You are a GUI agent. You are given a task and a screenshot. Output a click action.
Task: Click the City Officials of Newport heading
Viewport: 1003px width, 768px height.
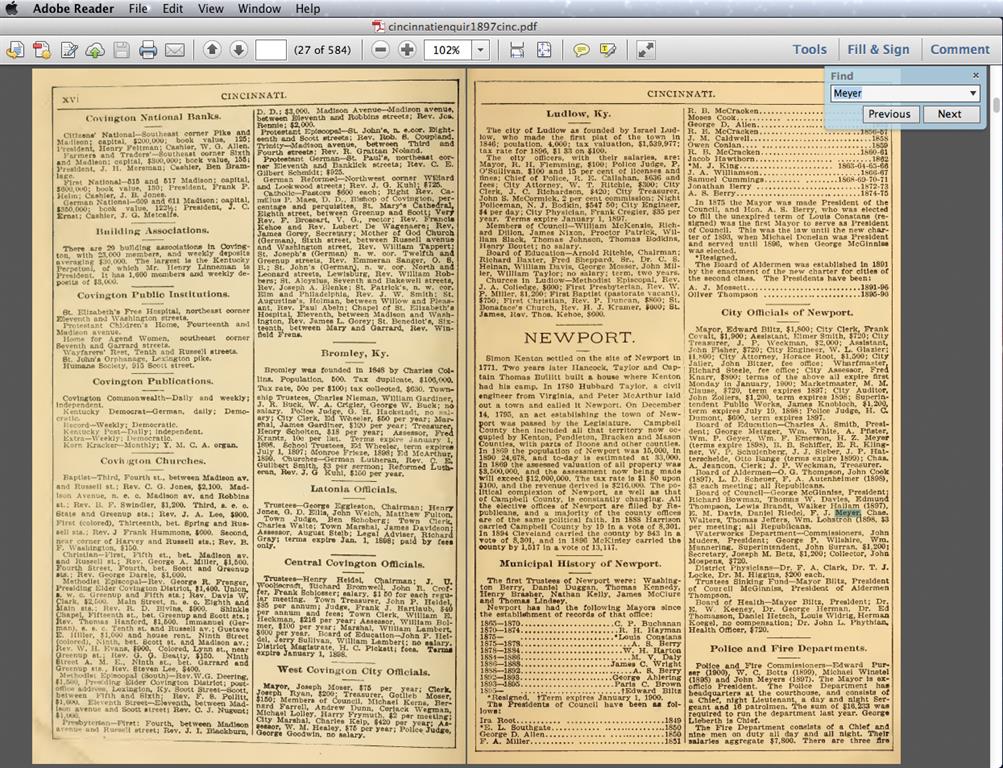pyautogui.click(x=787, y=313)
